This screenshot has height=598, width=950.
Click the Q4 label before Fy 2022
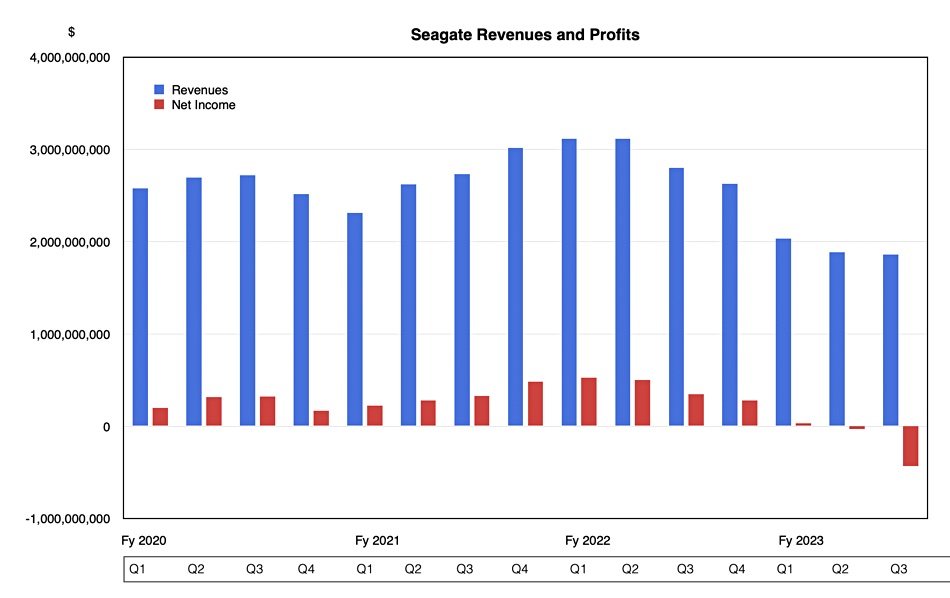[519, 569]
